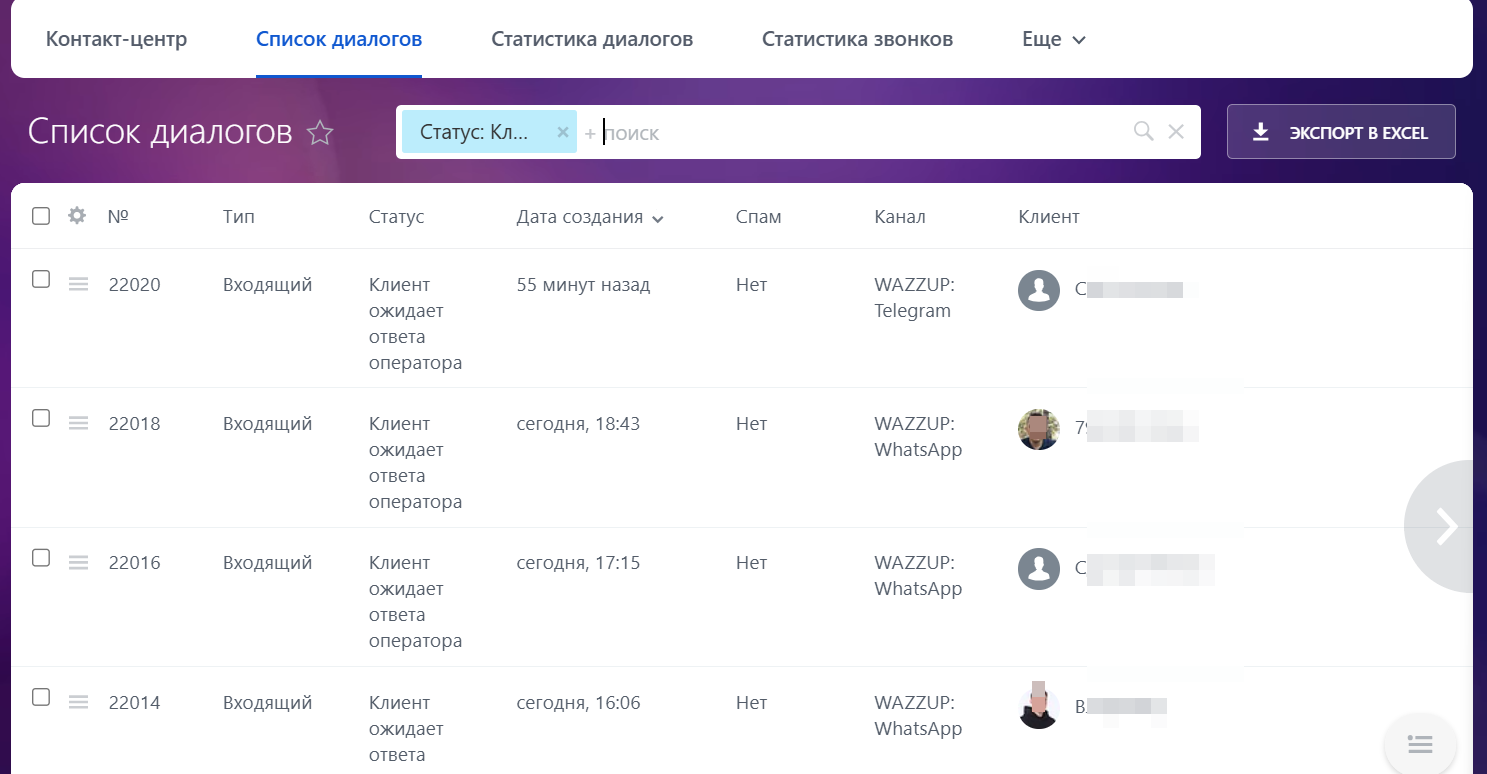Open the Статус filter chip options
The image size is (1487, 774).
point(475,132)
